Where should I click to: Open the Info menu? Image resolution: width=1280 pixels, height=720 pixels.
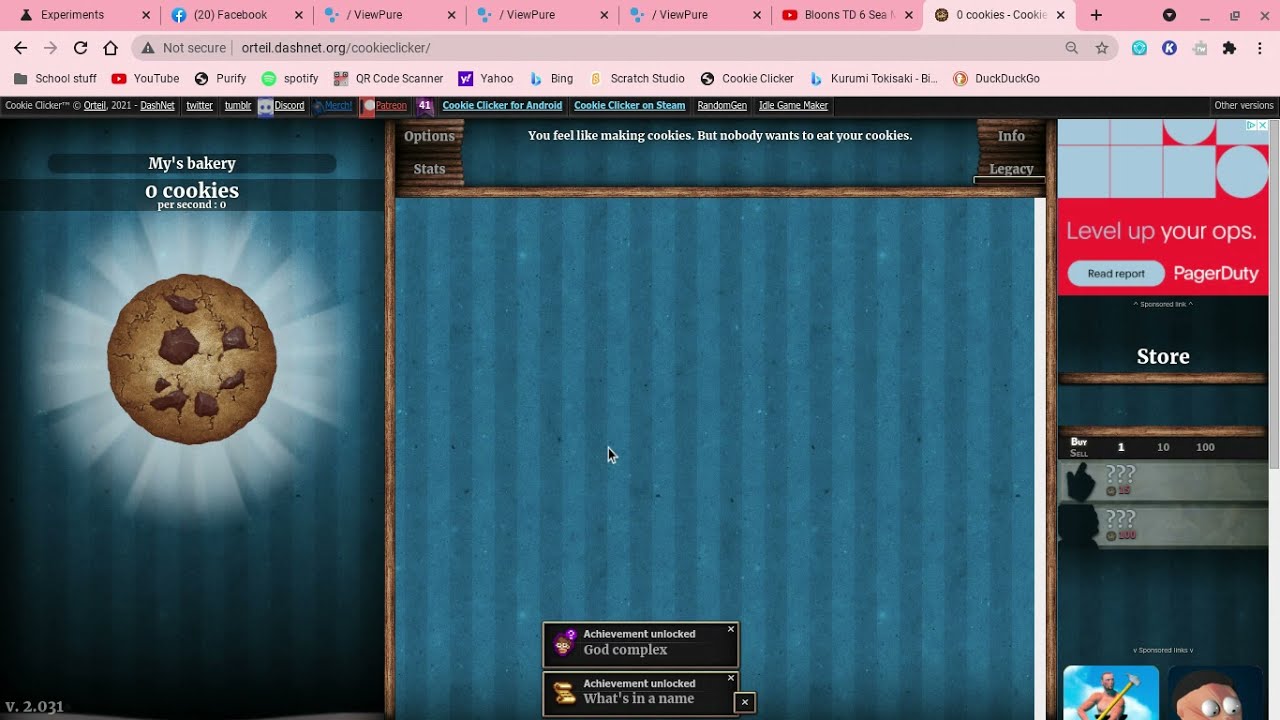(x=1011, y=136)
